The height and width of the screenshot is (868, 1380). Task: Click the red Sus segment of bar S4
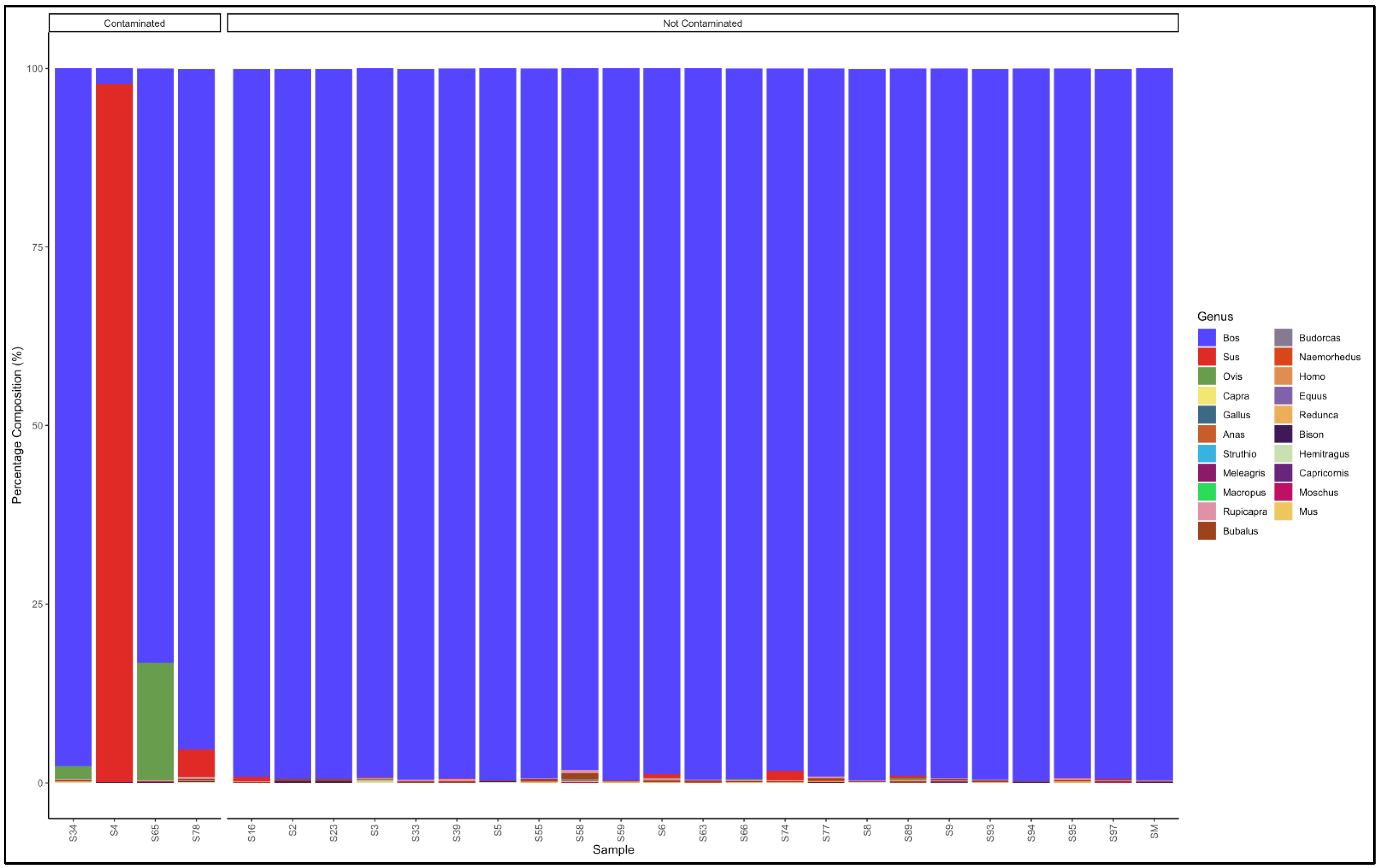click(114, 430)
